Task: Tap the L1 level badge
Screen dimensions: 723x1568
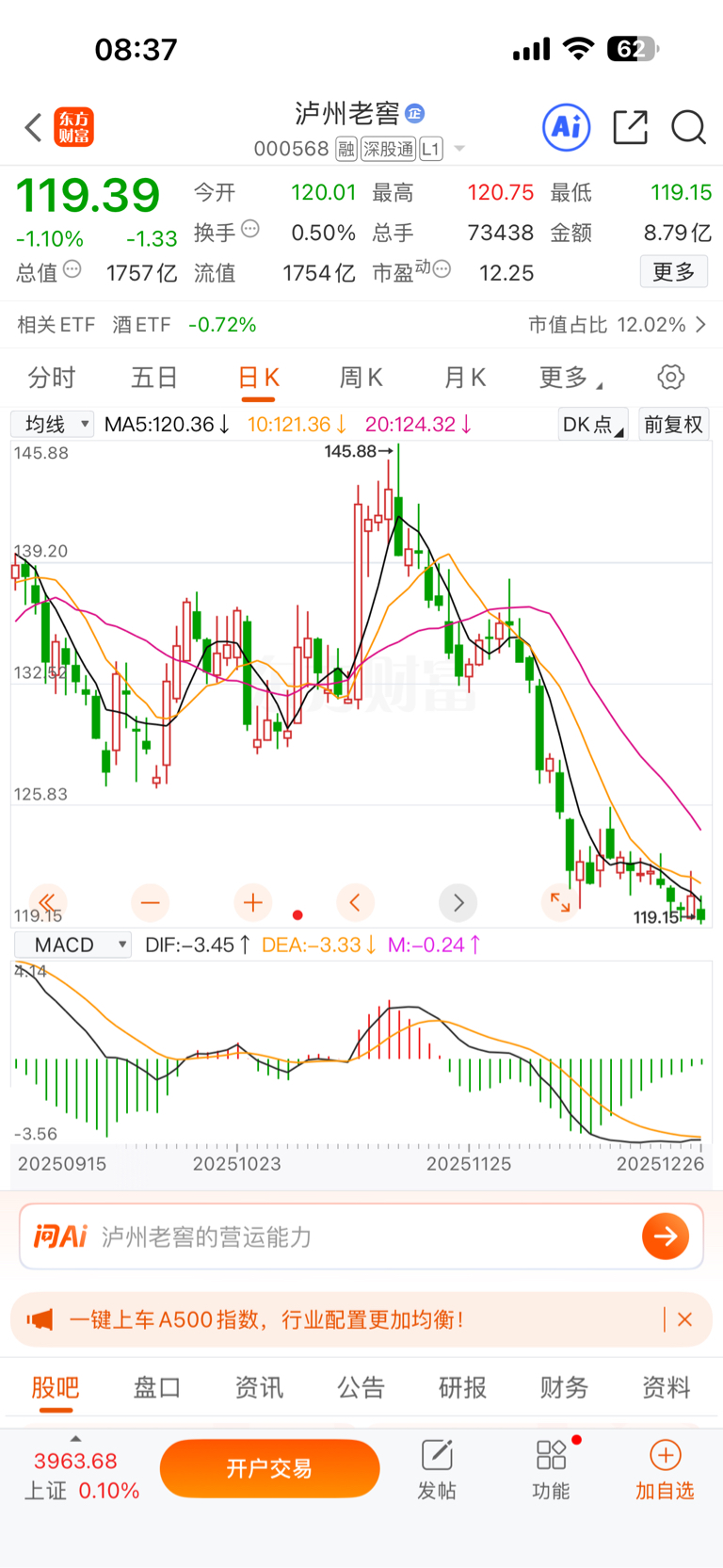Action: [430, 149]
